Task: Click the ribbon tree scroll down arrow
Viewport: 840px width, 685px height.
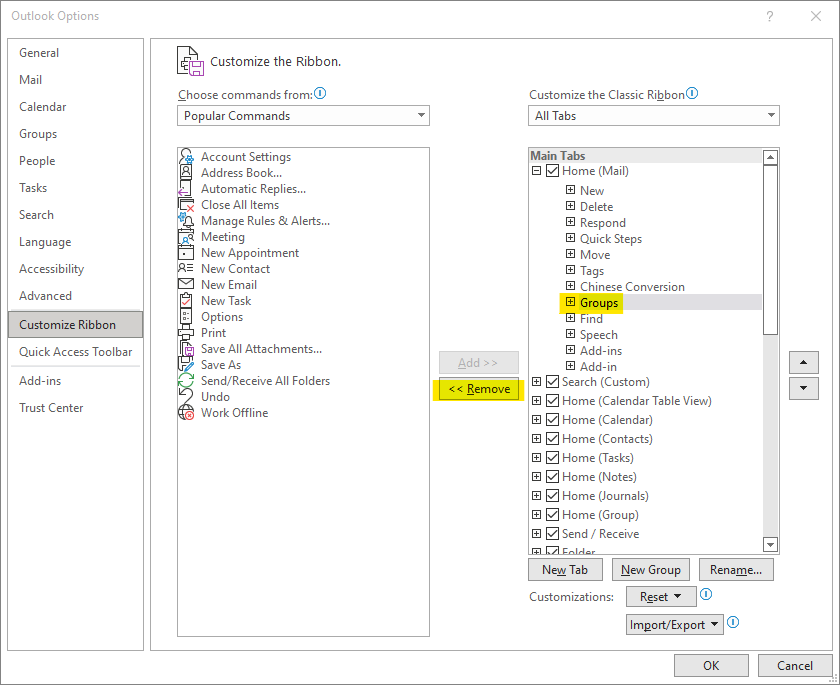Action: click(770, 545)
